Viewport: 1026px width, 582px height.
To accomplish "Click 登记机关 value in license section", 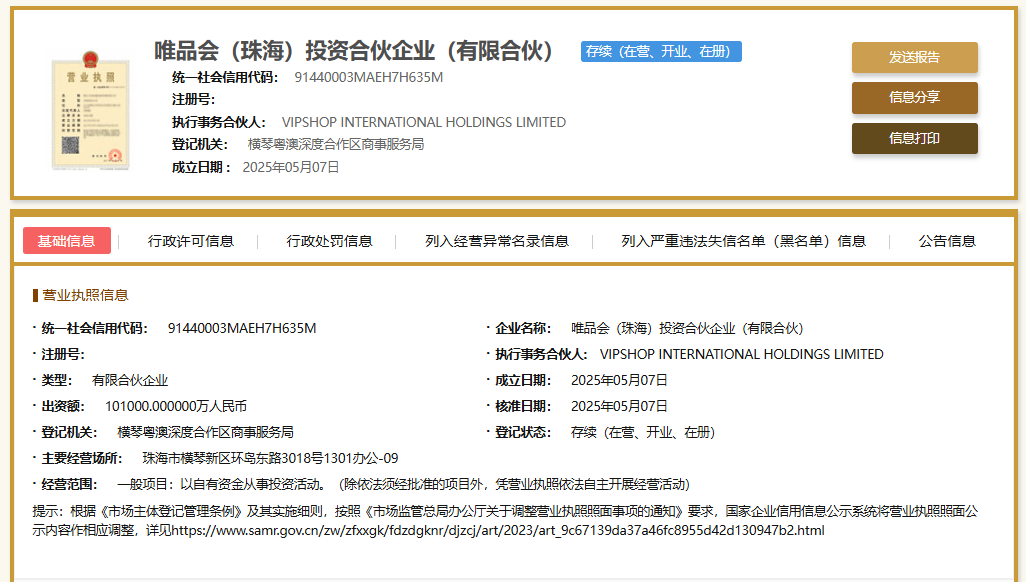I will click(x=205, y=432).
